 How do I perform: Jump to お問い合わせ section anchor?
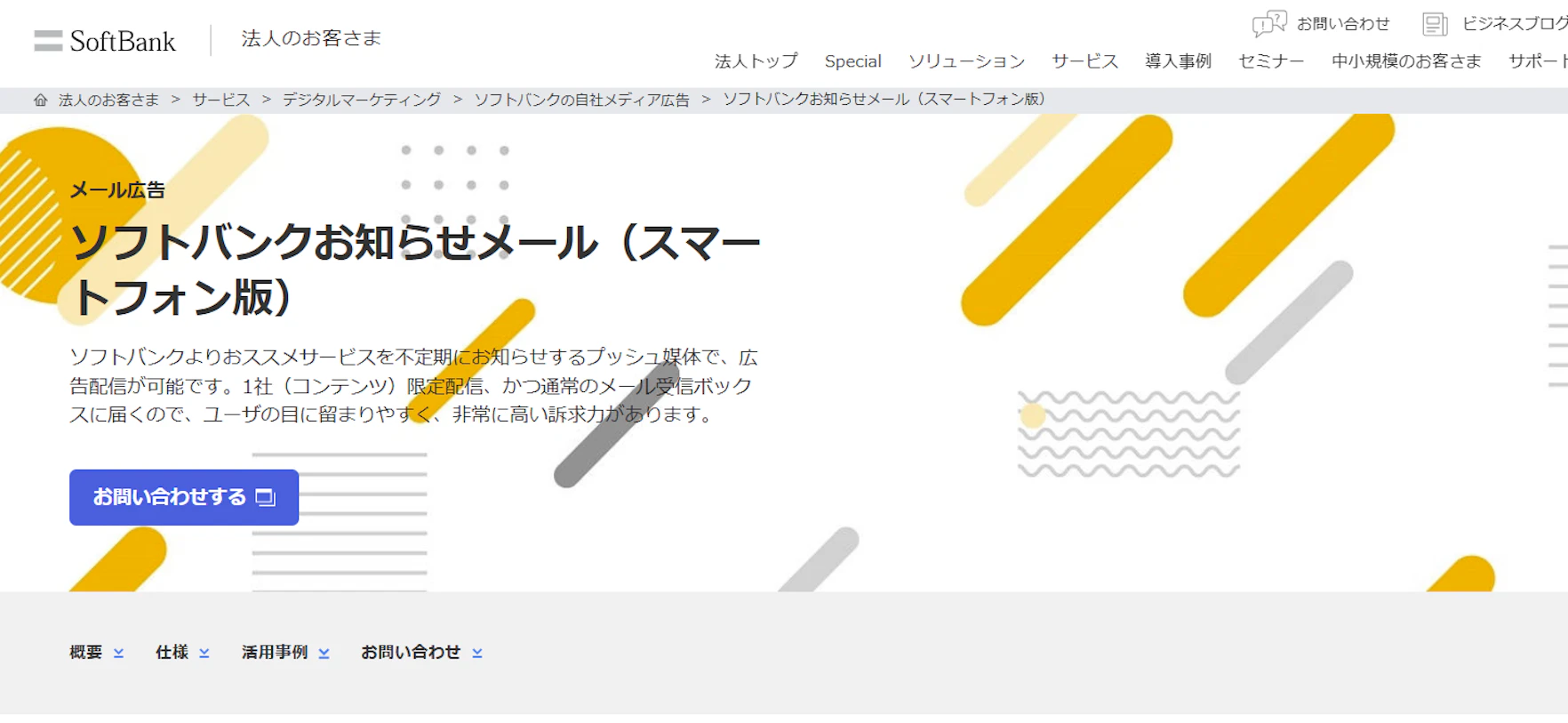pos(411,652)
